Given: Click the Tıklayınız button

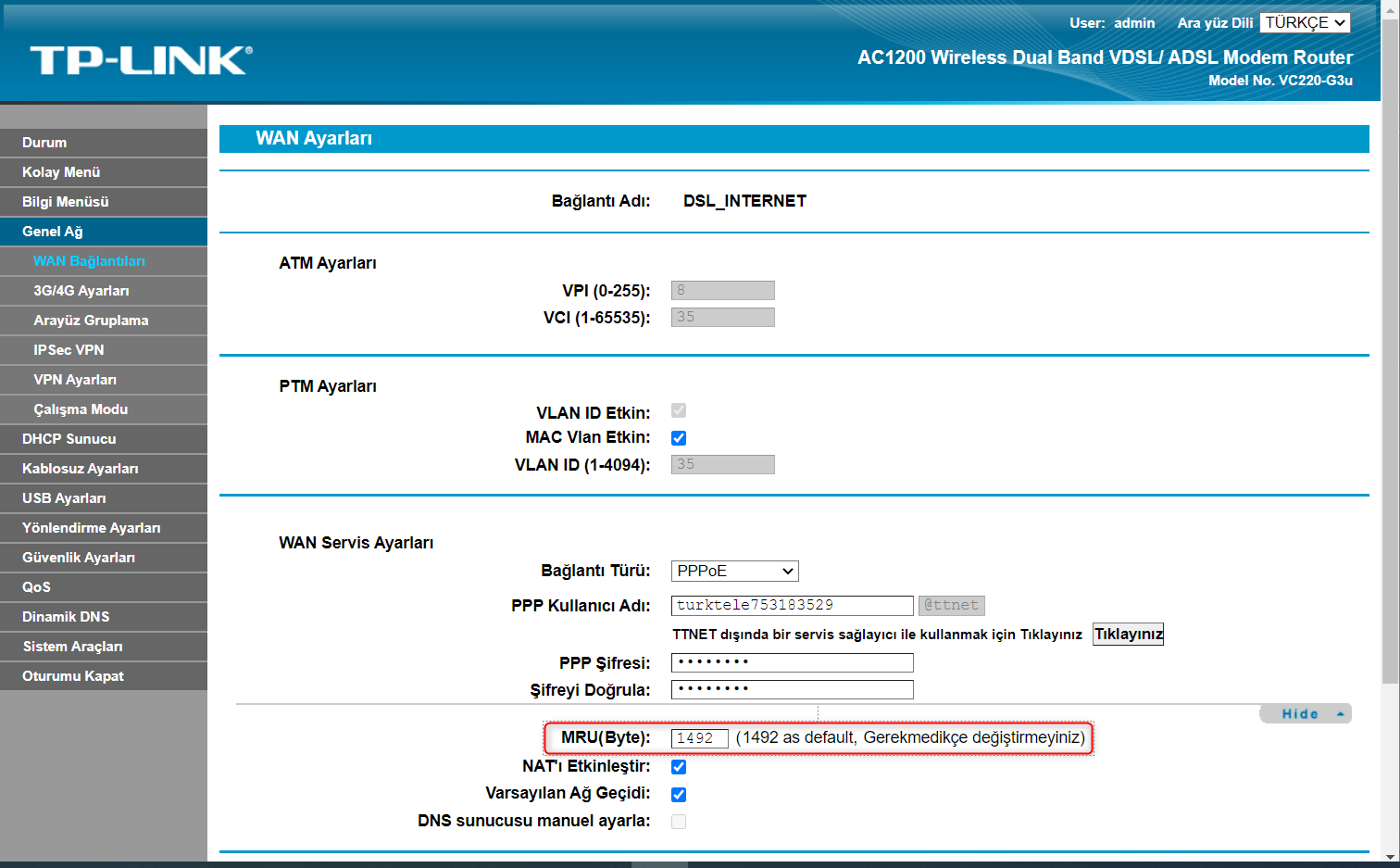Looking at the screenshot, I should (x=1128, y=635).
